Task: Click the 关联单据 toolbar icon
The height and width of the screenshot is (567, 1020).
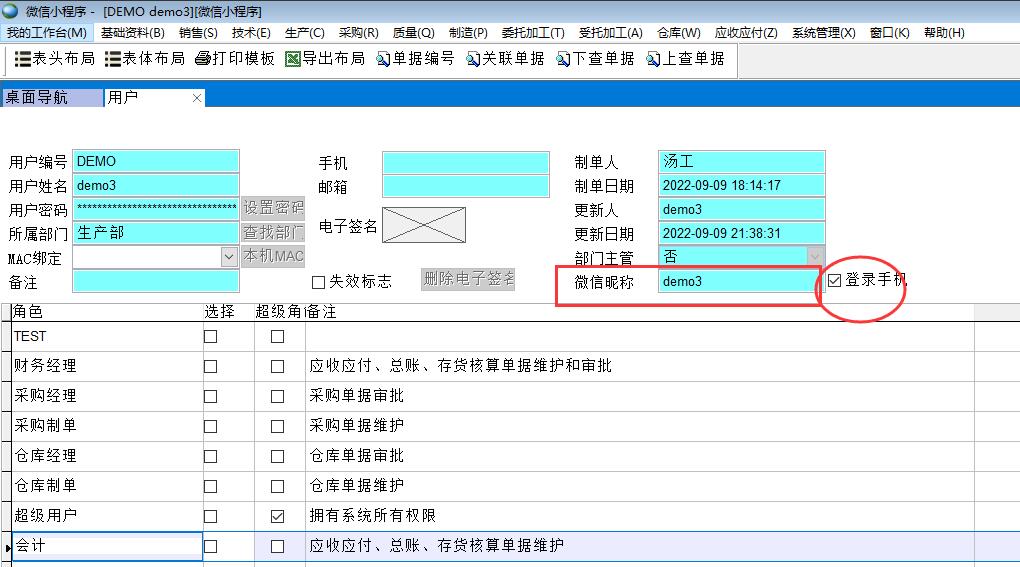Action: coord(473,59)
